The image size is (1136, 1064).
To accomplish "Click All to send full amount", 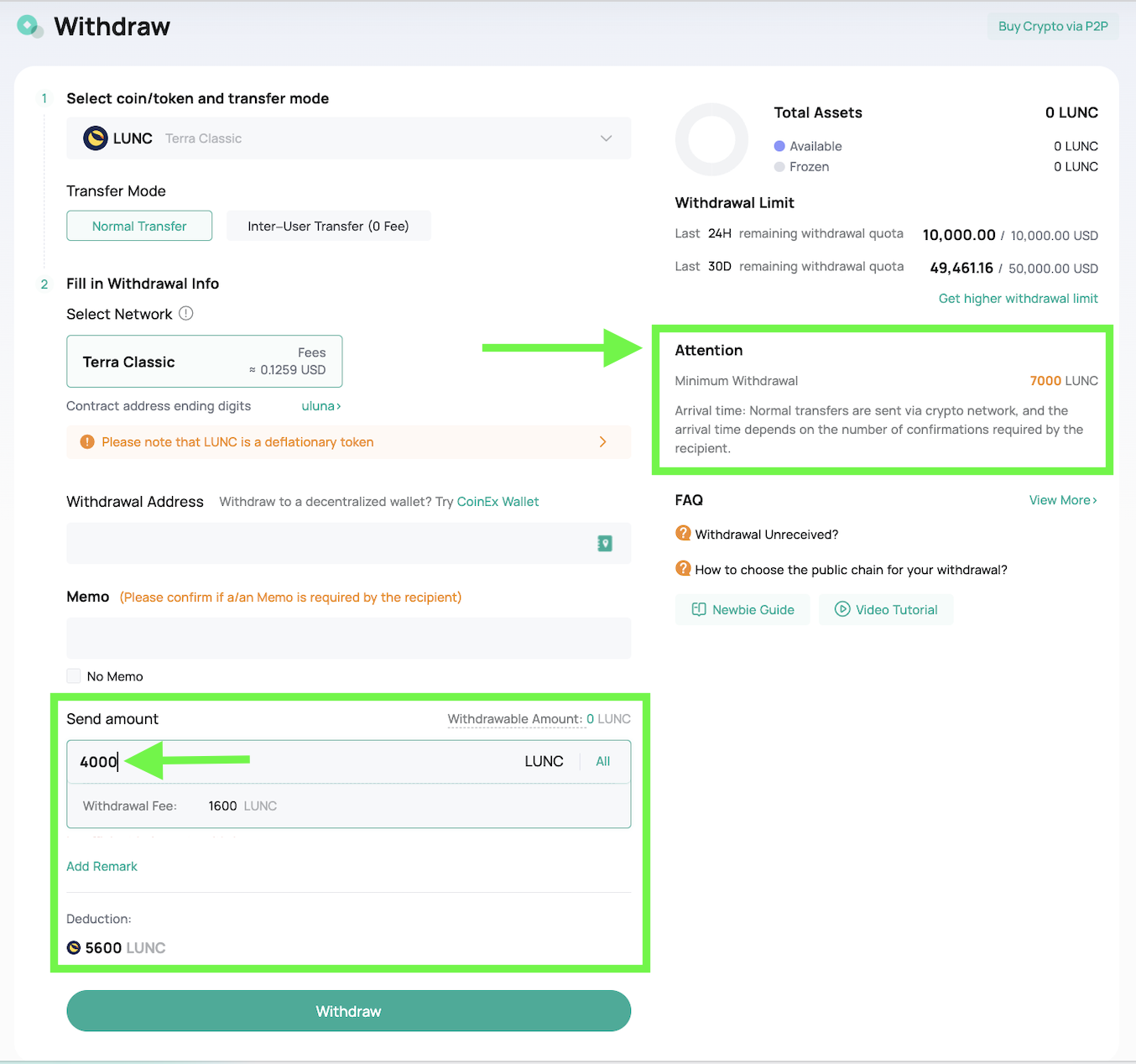I will point(603,761).
